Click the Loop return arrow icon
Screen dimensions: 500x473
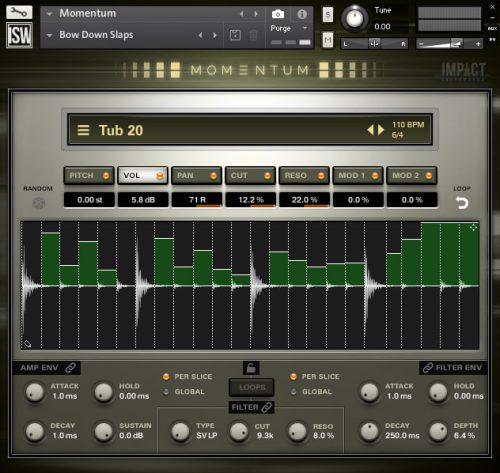click(462, 203)
